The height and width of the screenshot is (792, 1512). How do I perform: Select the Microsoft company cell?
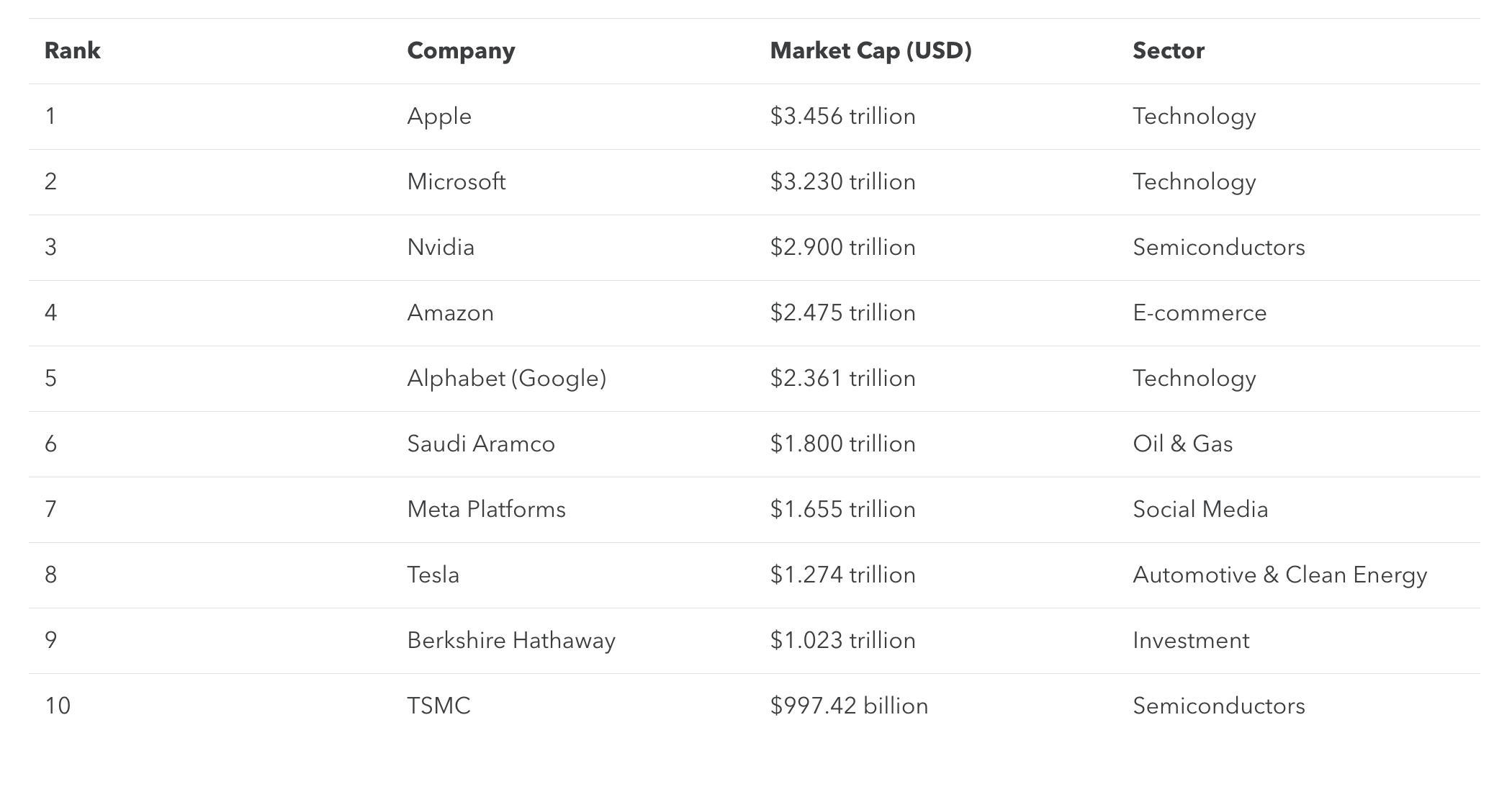[456, 181]
